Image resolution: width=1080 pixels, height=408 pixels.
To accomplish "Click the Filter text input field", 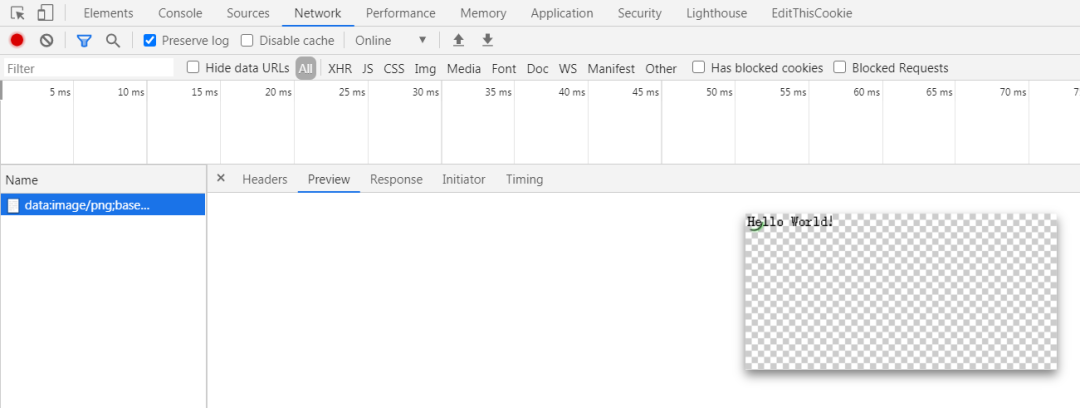I will (88, 68).
